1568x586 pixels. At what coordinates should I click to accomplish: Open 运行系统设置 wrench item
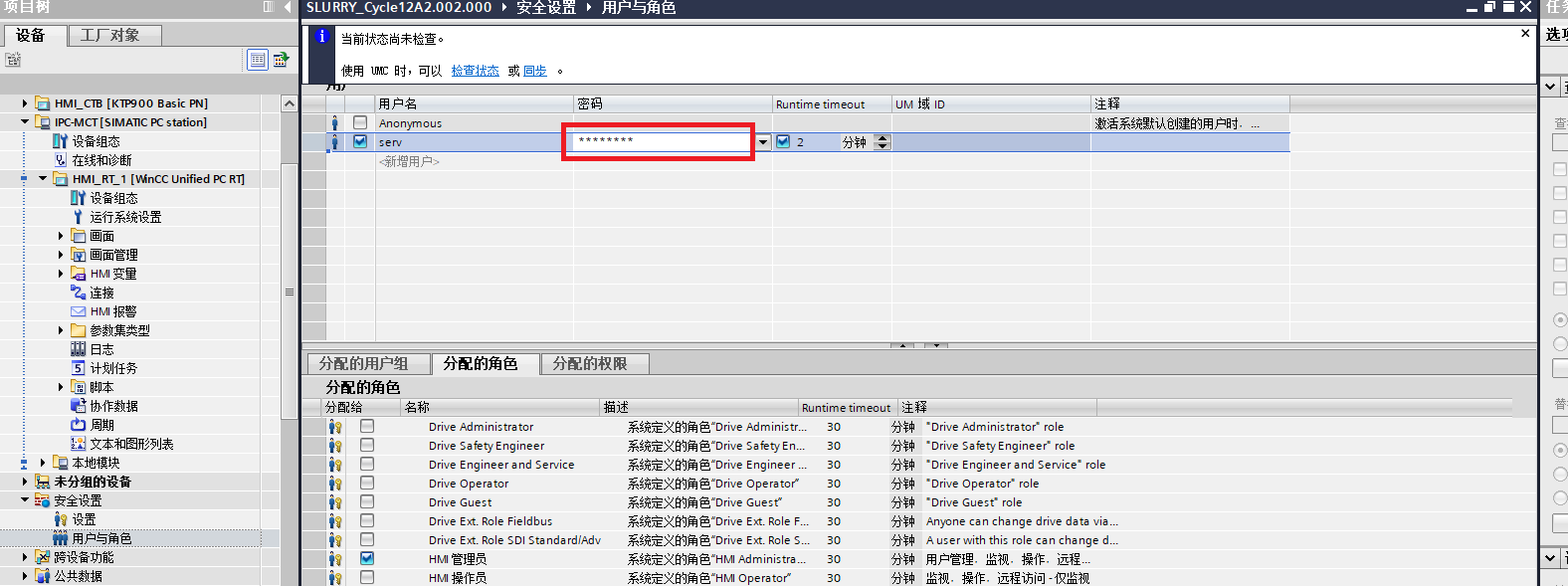124,217
